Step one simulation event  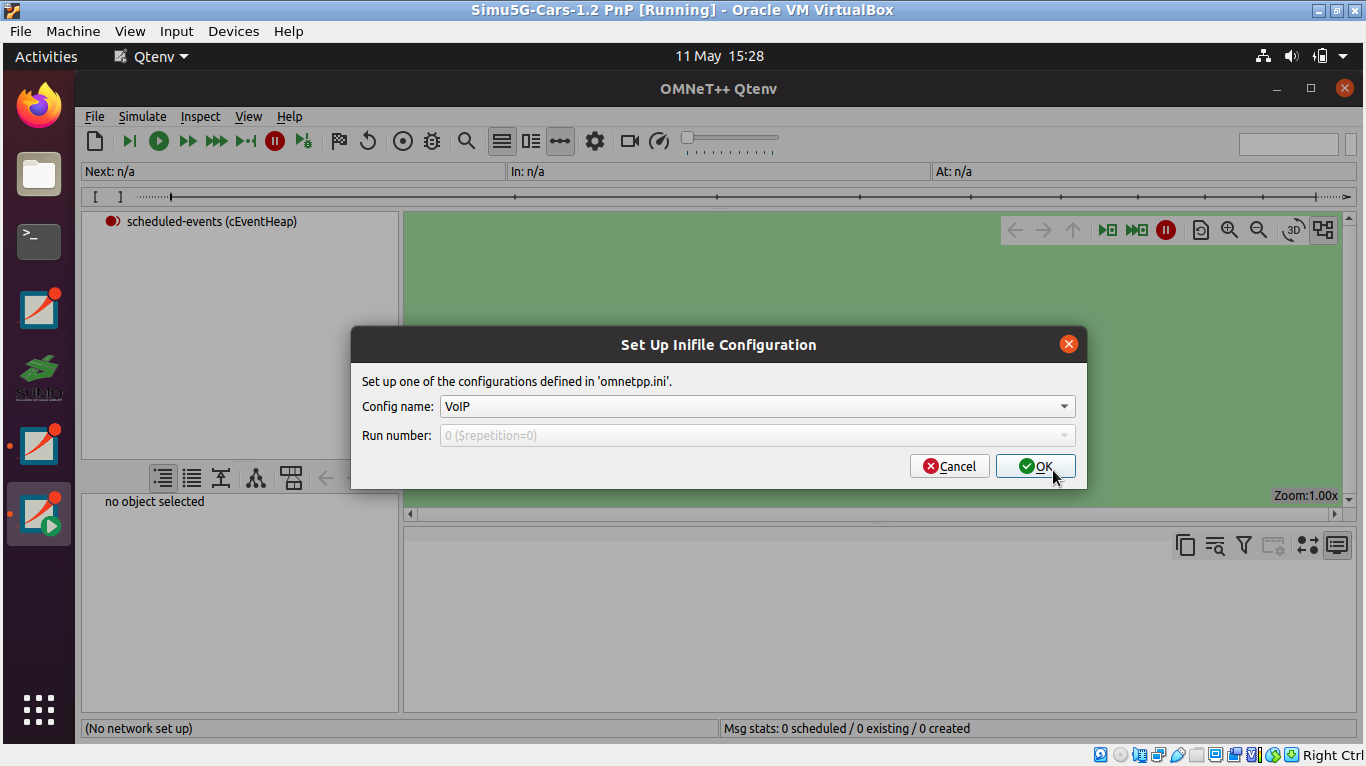[130, 141]
